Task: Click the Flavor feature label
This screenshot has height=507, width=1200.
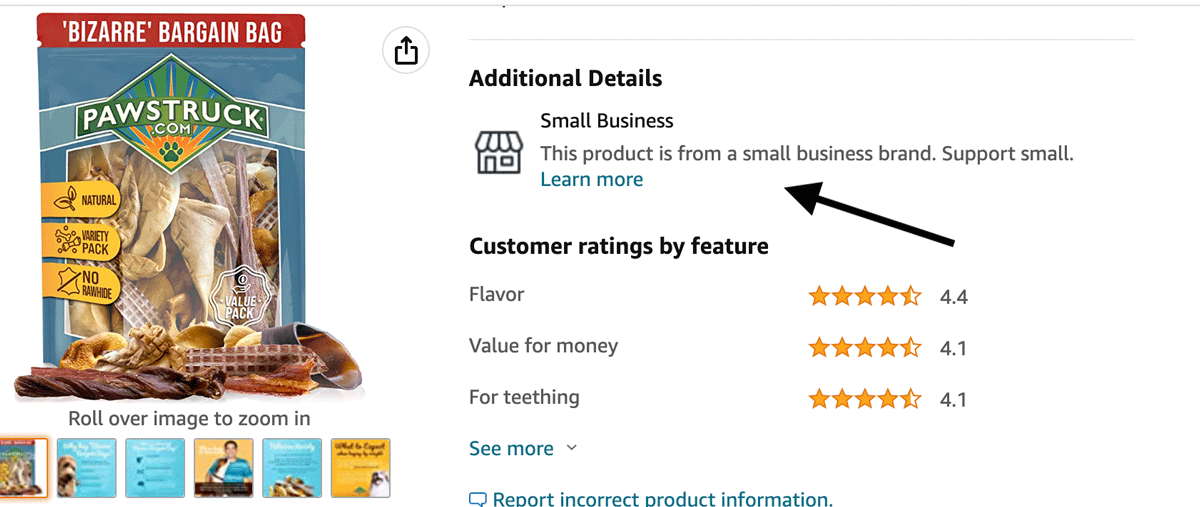Action: click(x=496, y=294)
